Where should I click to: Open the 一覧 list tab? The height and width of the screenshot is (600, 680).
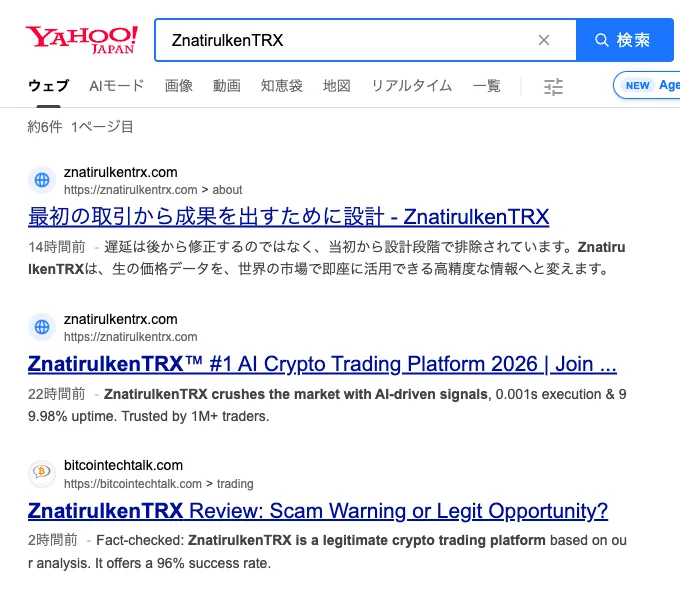(487, 86)
